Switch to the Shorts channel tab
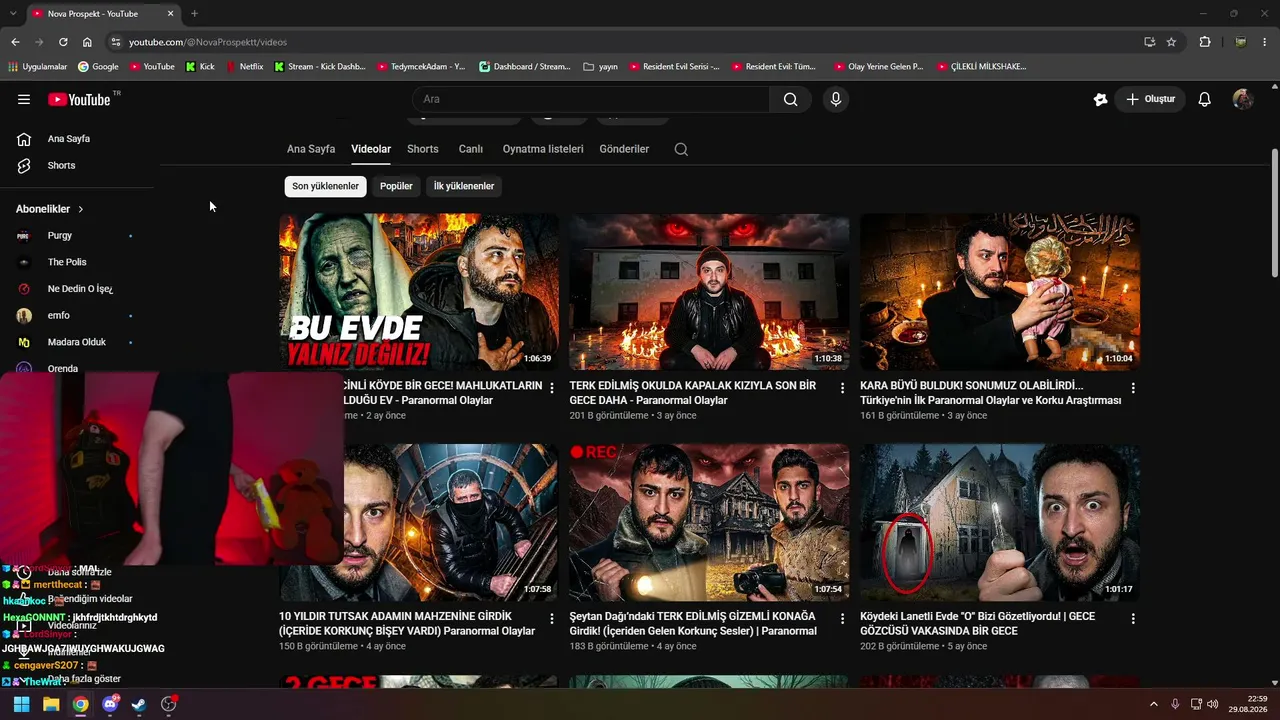This screenshot has width=1280, height=720. point(423,149)
